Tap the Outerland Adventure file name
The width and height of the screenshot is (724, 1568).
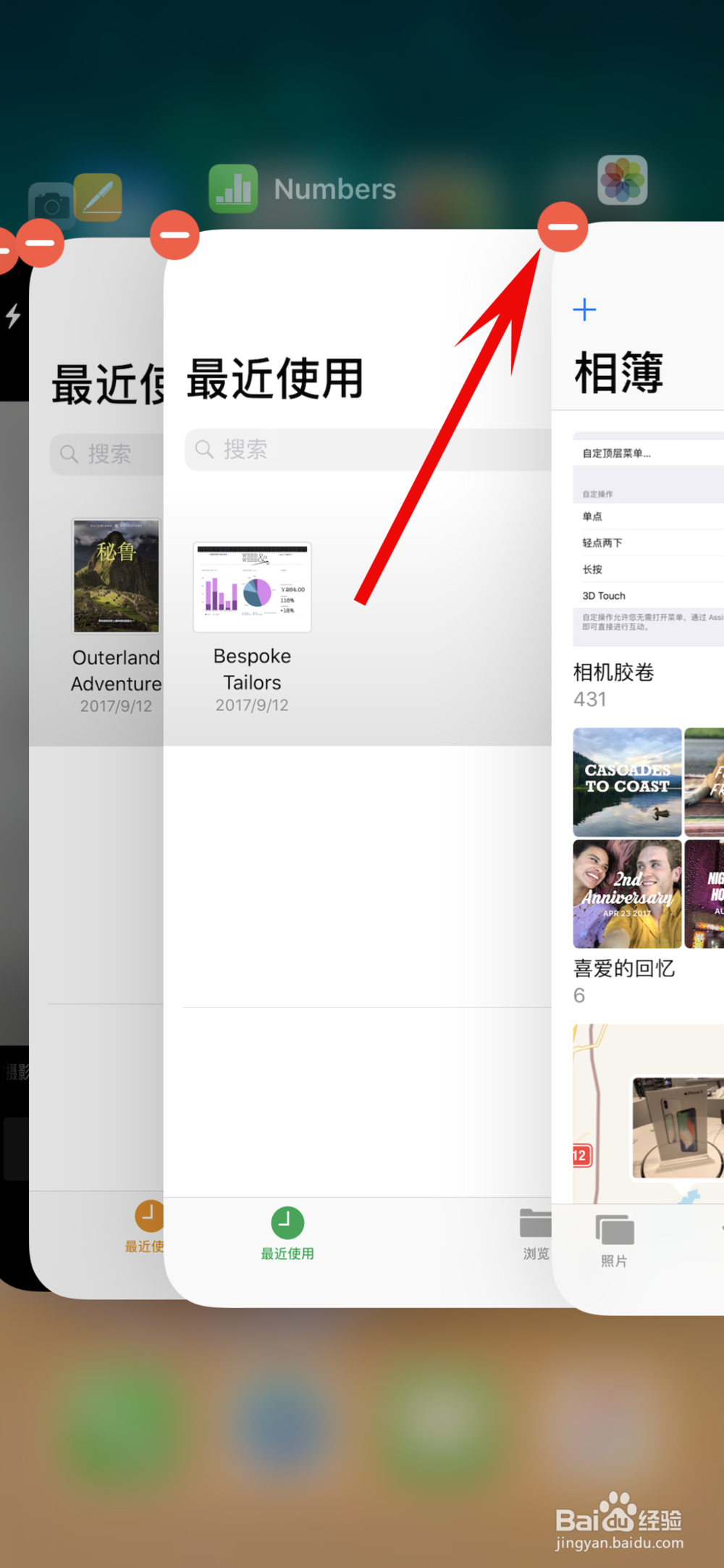point(116,671)
